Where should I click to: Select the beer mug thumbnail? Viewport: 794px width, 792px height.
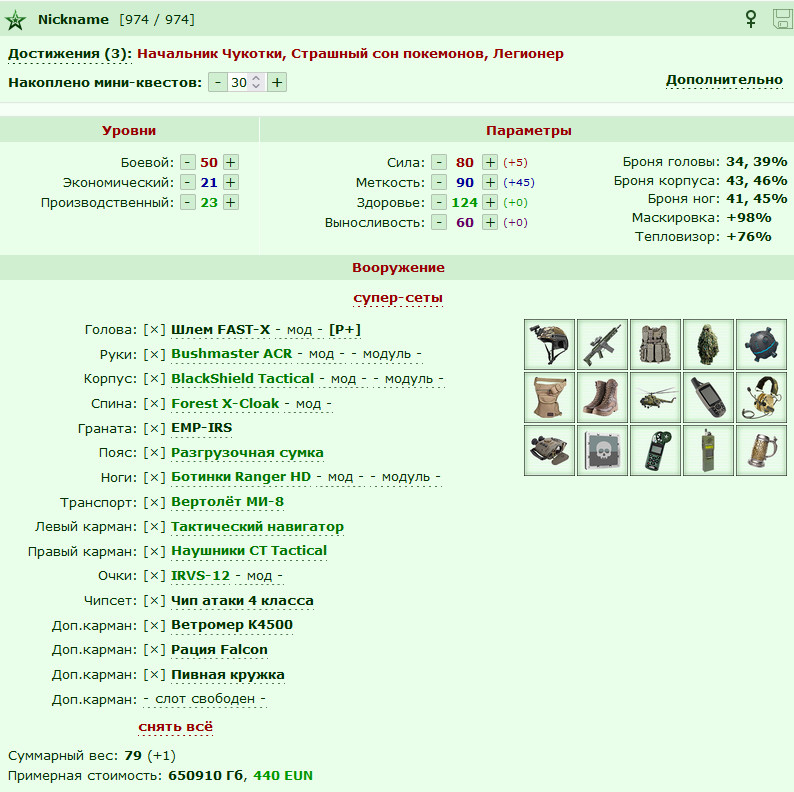[x=761, y=450]
